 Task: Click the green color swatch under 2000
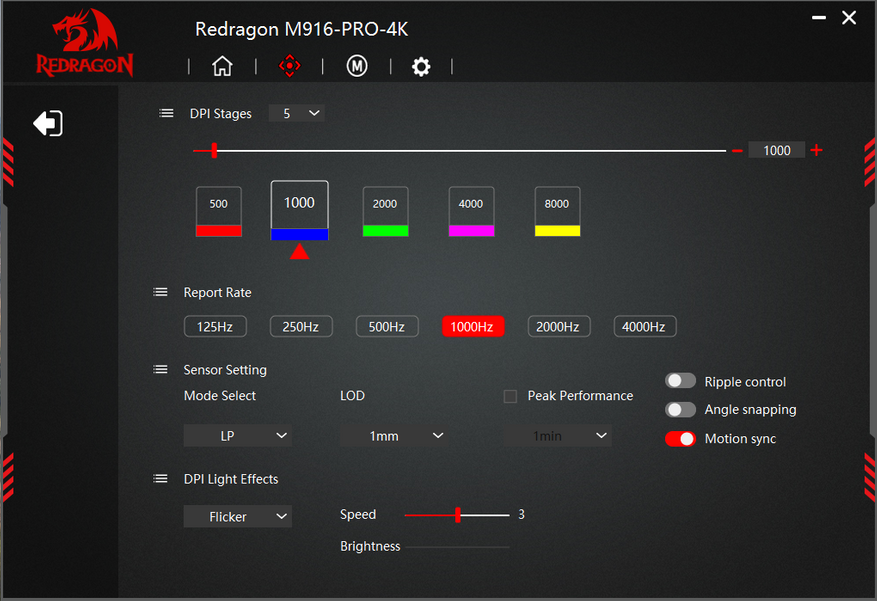coord(385,231)
